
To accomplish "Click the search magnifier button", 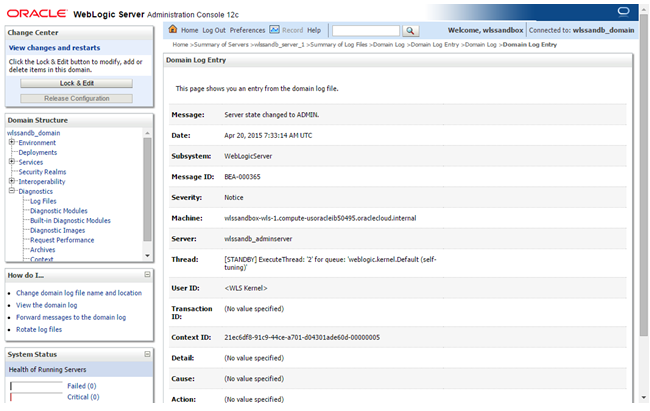I will [410, 31].
